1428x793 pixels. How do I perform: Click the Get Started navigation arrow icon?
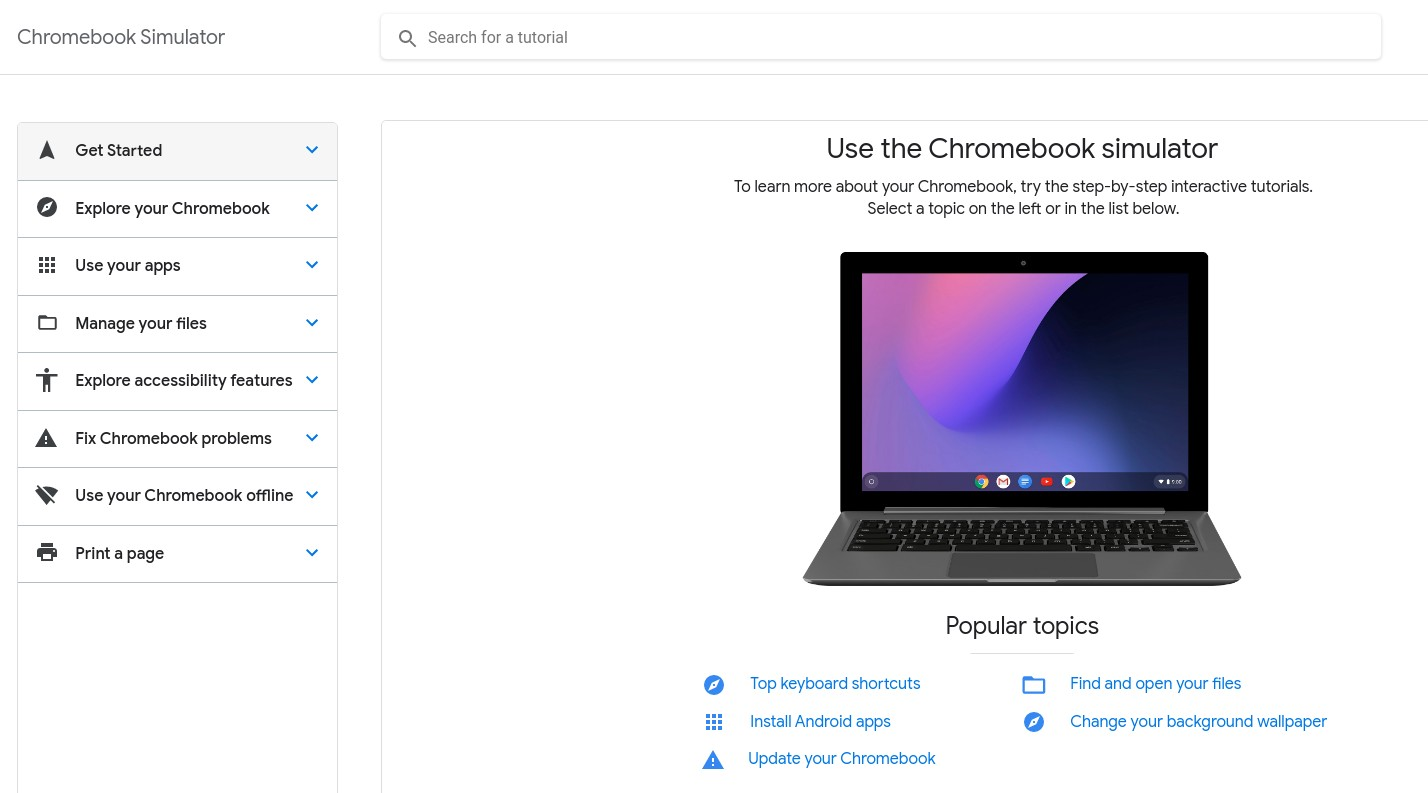pyautogui.click(x=47, y=150)
